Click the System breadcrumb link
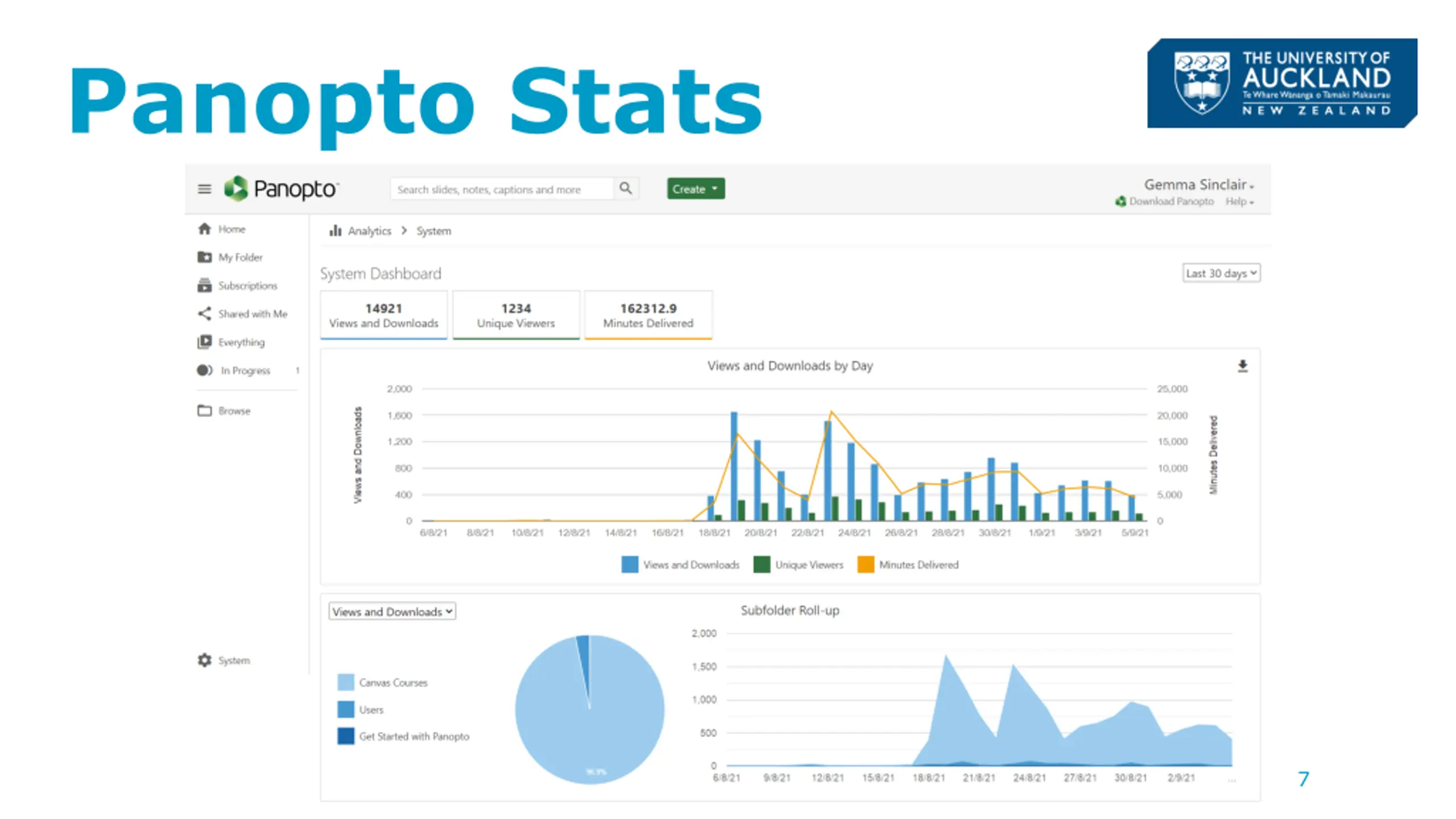 point(433,231)
